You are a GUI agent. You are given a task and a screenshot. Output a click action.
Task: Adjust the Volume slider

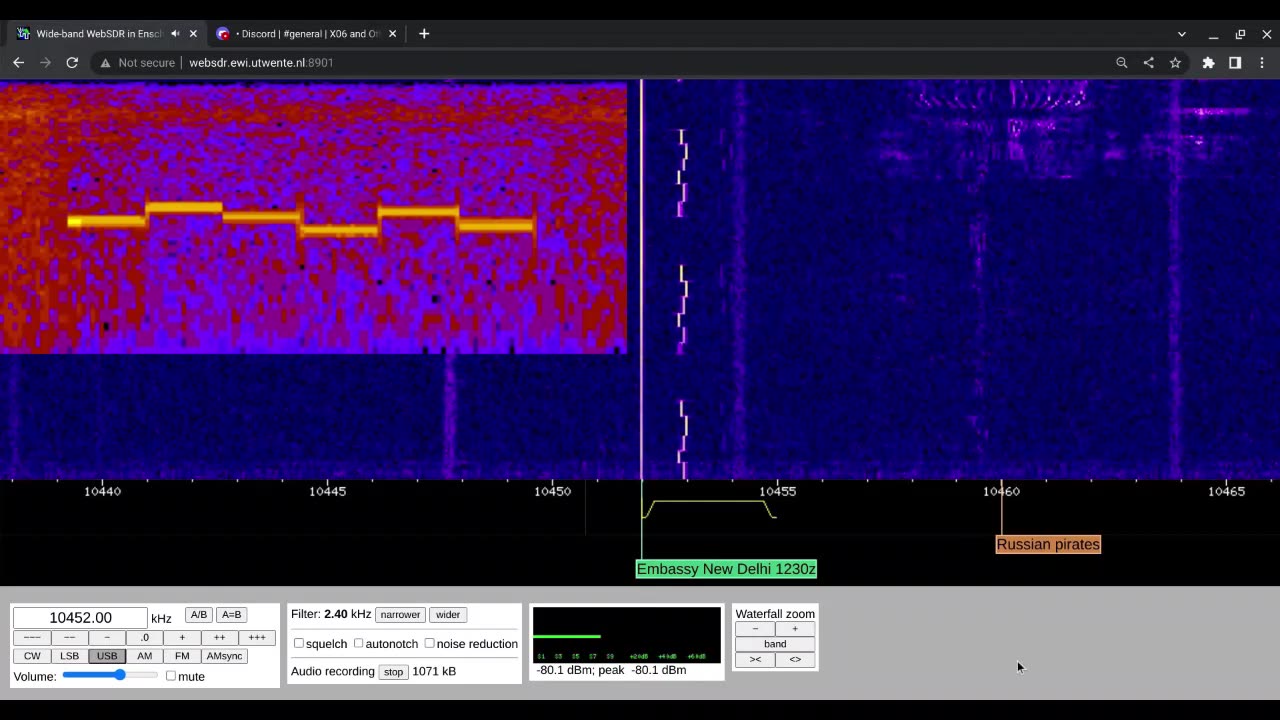tap(110, 675)
